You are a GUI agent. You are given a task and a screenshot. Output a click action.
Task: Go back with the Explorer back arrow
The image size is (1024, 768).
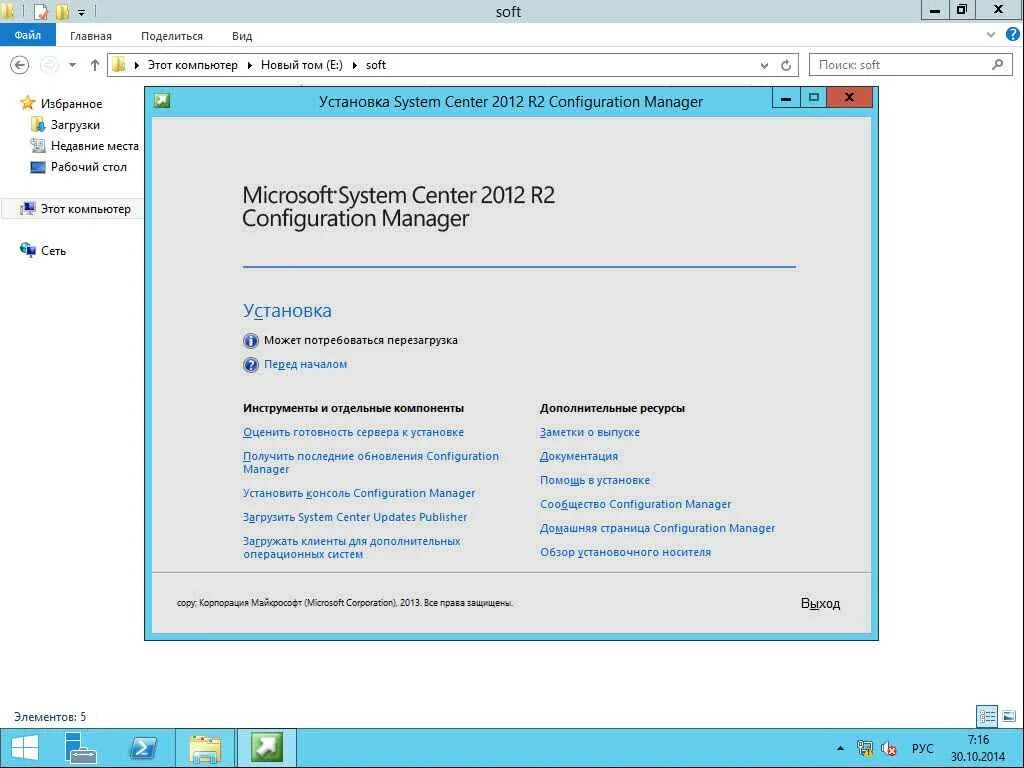click(20, 65)
